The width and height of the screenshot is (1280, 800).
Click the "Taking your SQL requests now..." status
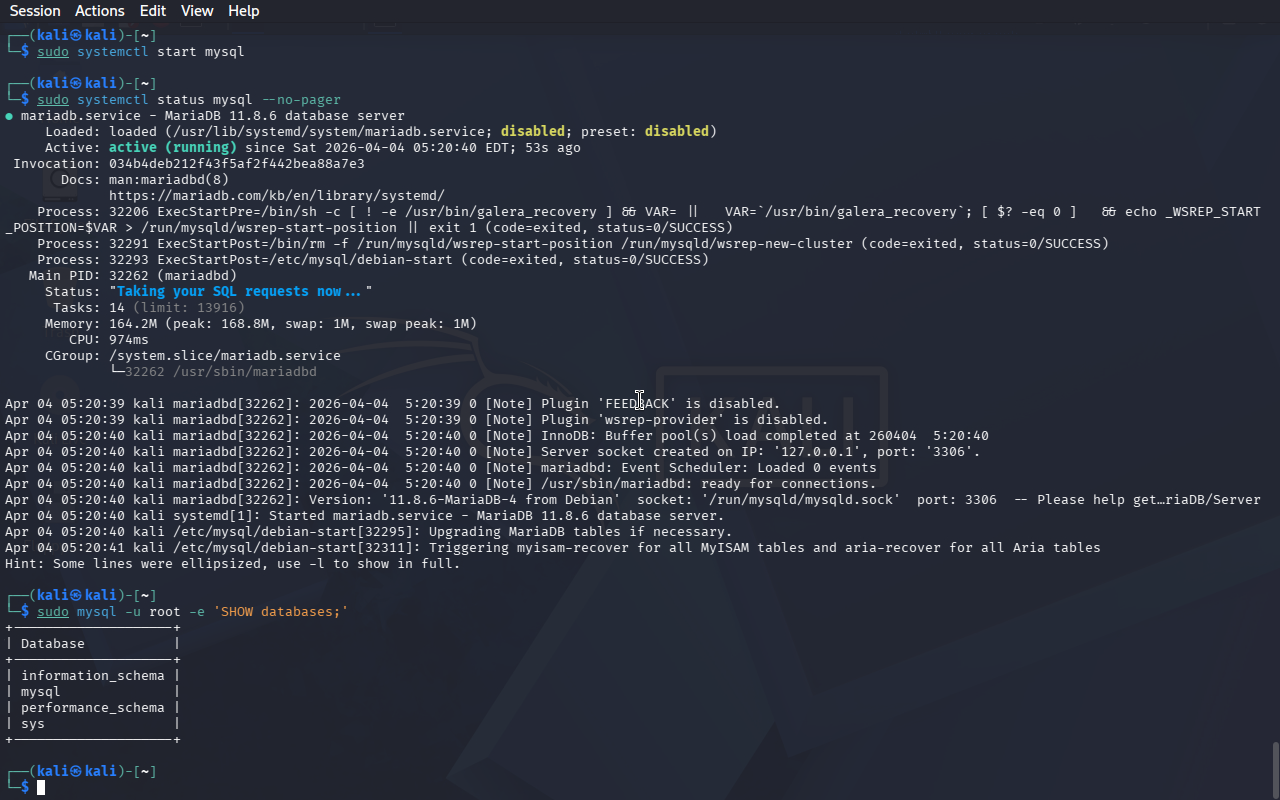240,292
